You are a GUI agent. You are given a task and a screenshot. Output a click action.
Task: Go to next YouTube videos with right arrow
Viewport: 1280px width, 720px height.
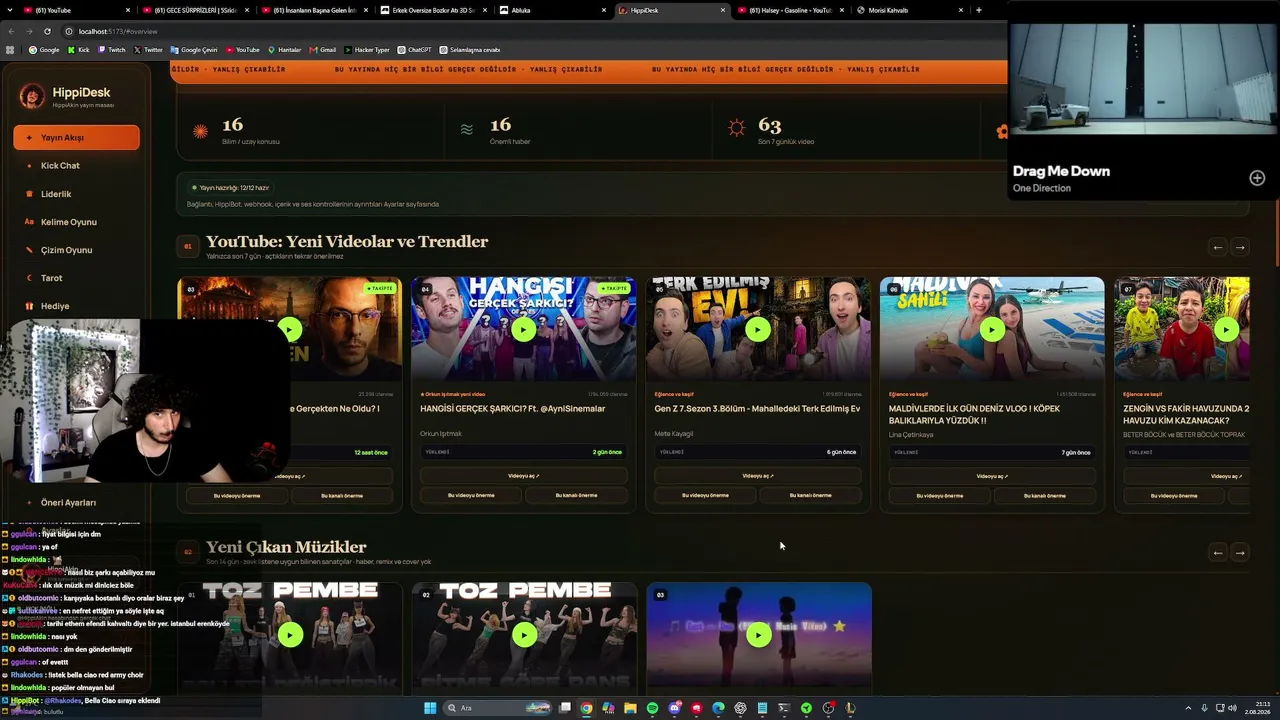pyautogui.click(x=1240, y=247)
